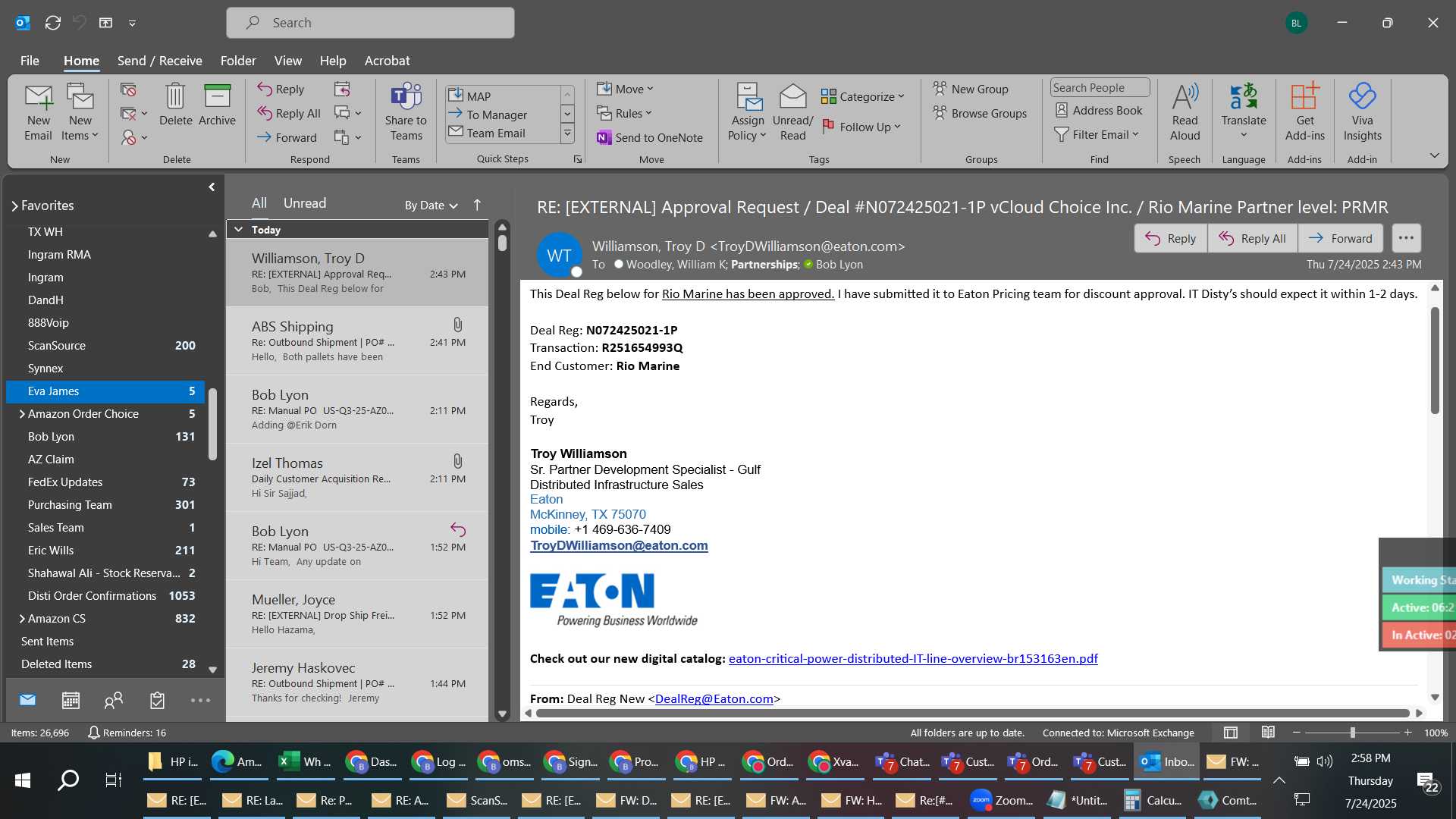1456x819 pixels.
Task: Toggle Unread/Read status of the email
Action: 792,112
